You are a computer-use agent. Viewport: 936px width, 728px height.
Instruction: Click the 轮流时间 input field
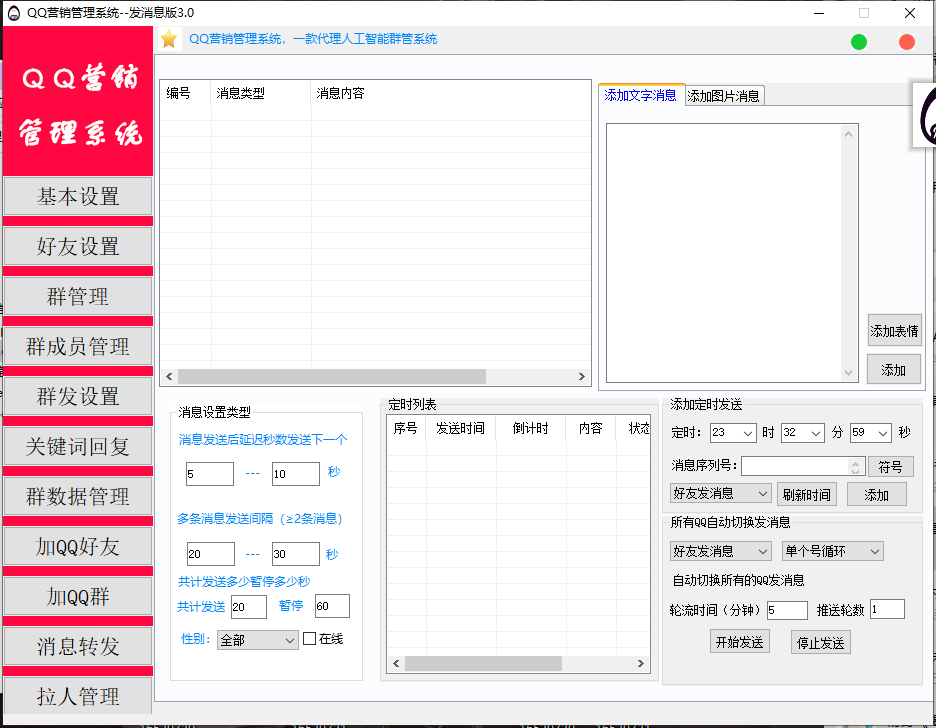(787, 610)
